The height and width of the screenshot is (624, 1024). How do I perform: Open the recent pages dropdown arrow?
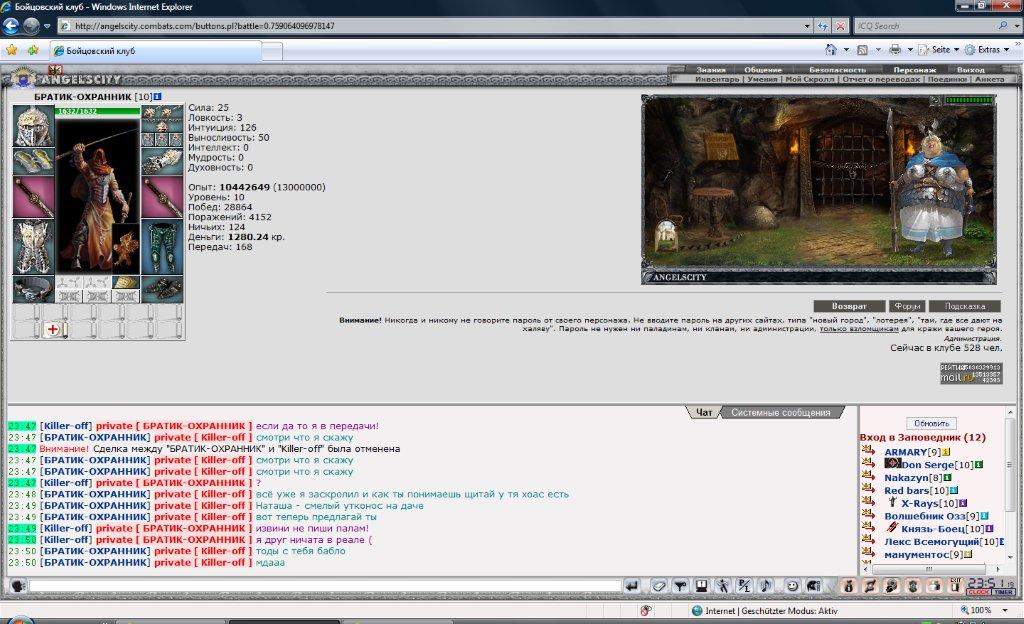click(47, 26)
